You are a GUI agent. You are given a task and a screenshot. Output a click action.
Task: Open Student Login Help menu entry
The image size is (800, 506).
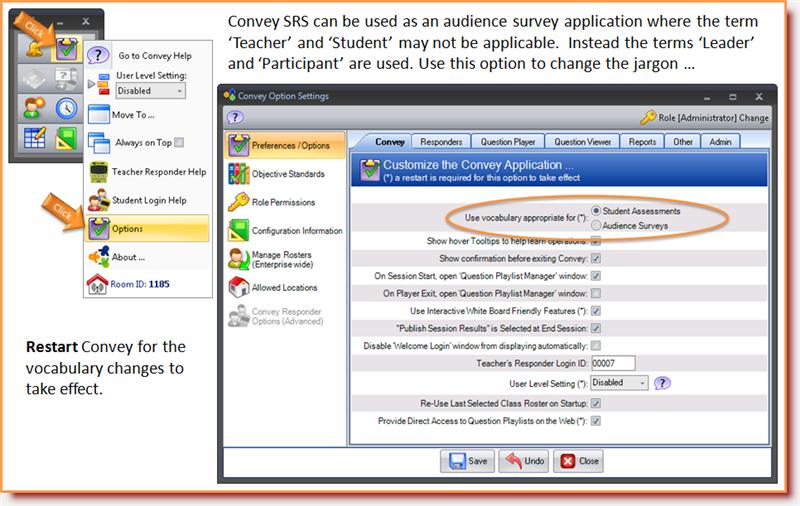pyautogui.click(x=147, y=200)
